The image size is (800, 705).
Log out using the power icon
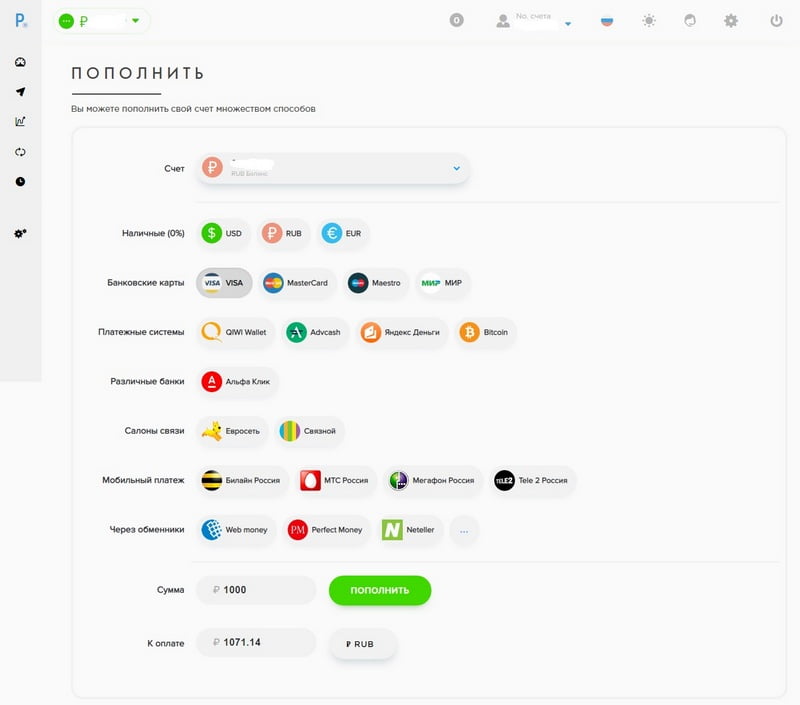777,21
